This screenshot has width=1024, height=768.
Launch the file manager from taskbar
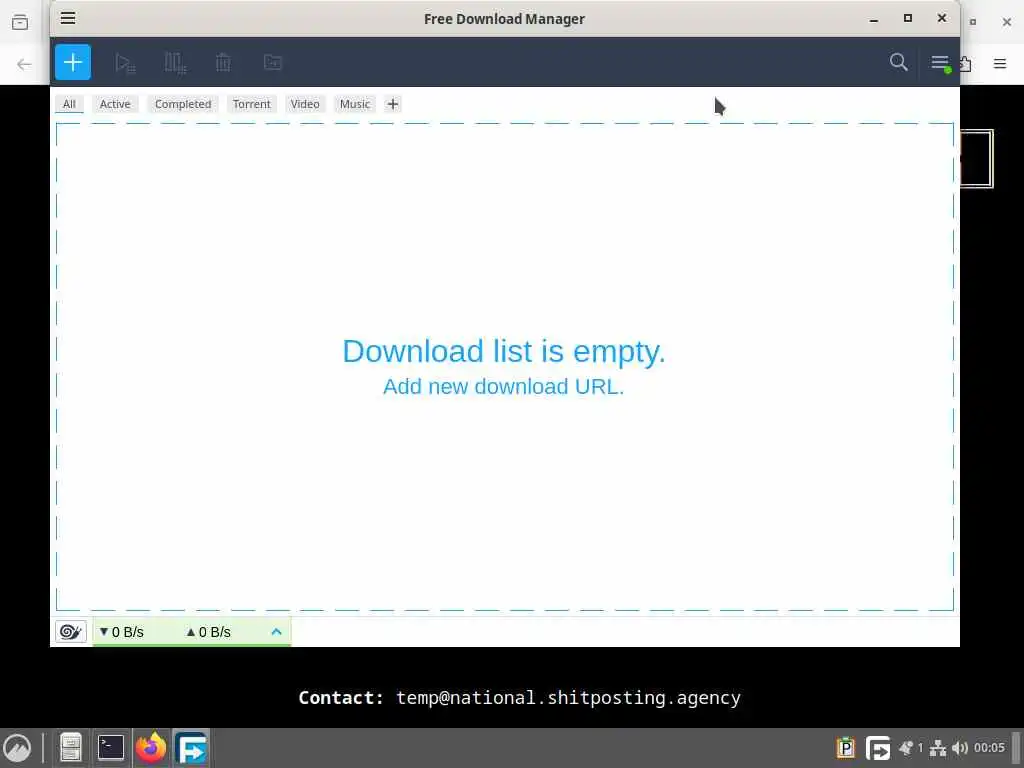point(71,748)
